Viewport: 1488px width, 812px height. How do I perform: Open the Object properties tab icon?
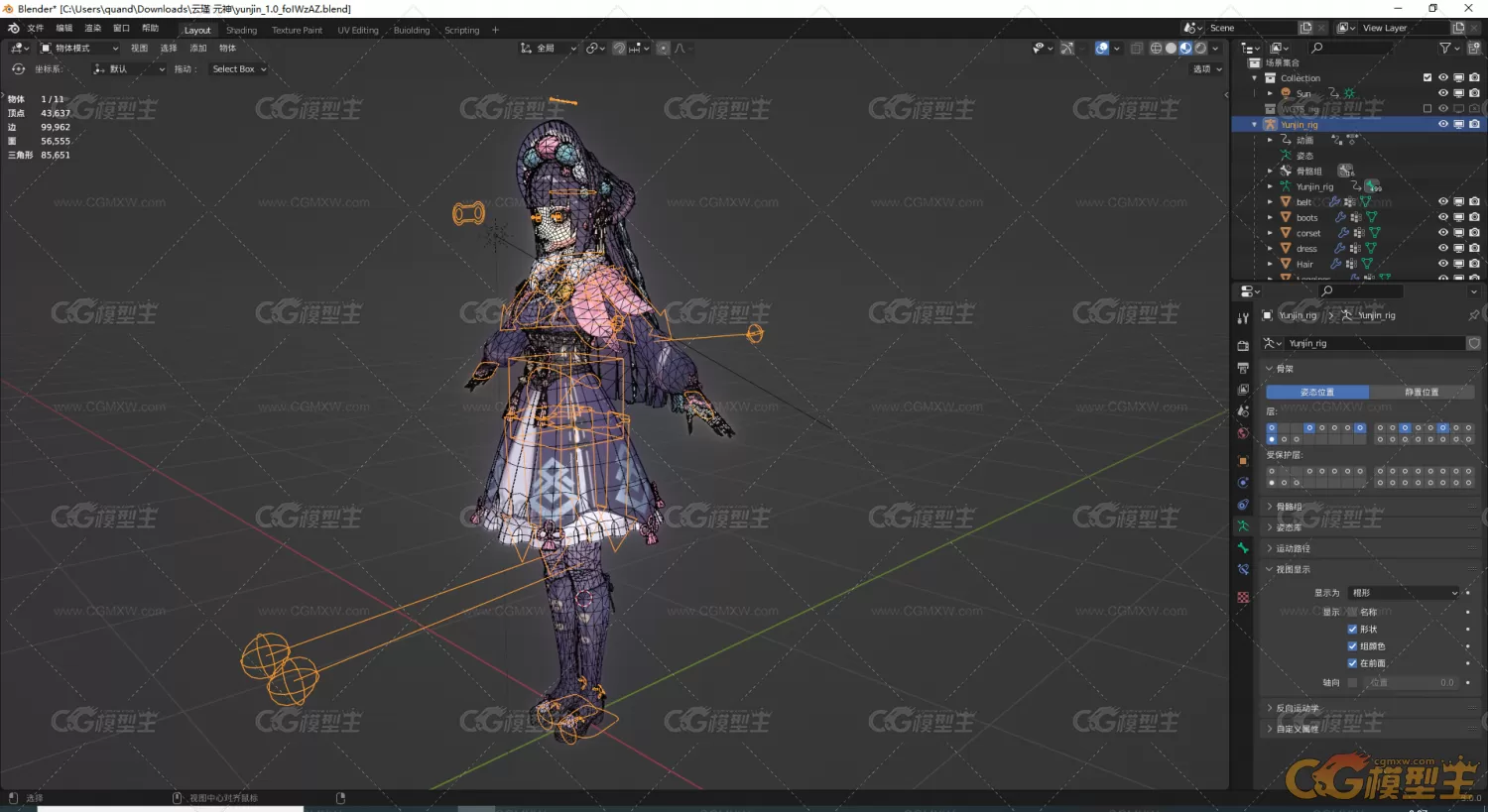pyautogui.click(x=1243, y=461)
